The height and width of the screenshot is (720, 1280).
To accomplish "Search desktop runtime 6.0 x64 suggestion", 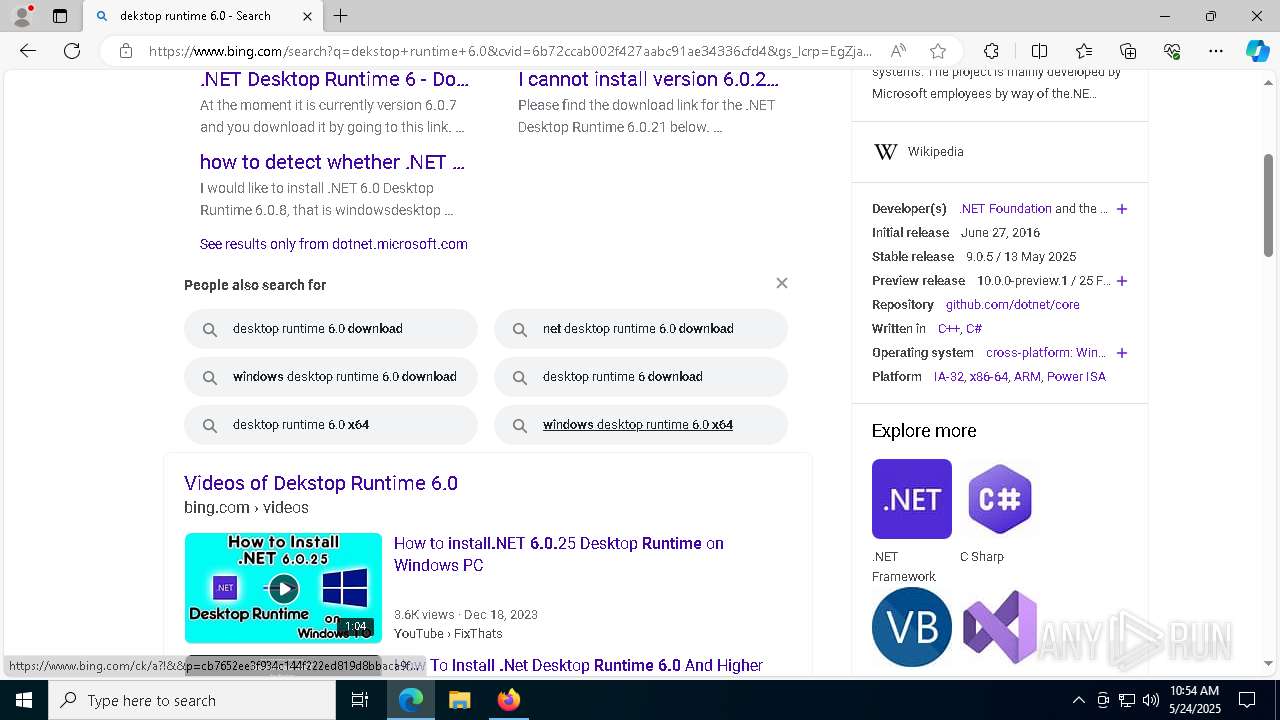I will [x=331, y=424].
